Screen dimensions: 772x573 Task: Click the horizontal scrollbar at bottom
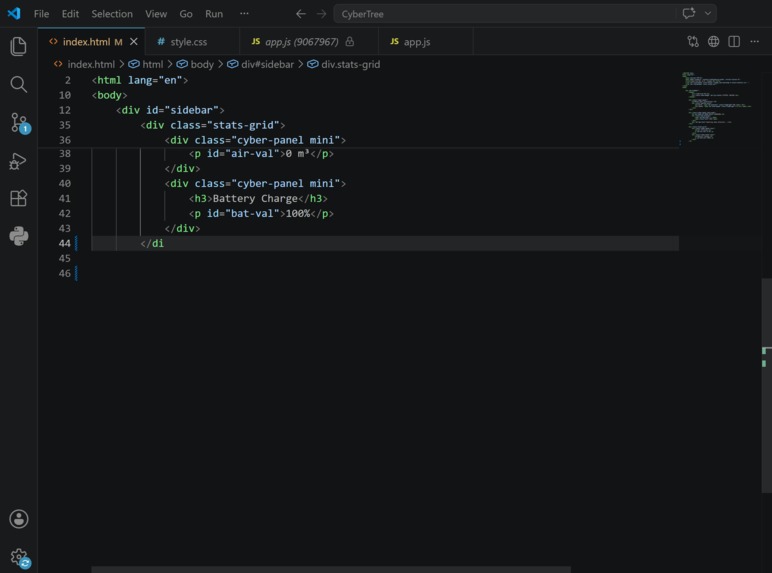coord(331,570)
